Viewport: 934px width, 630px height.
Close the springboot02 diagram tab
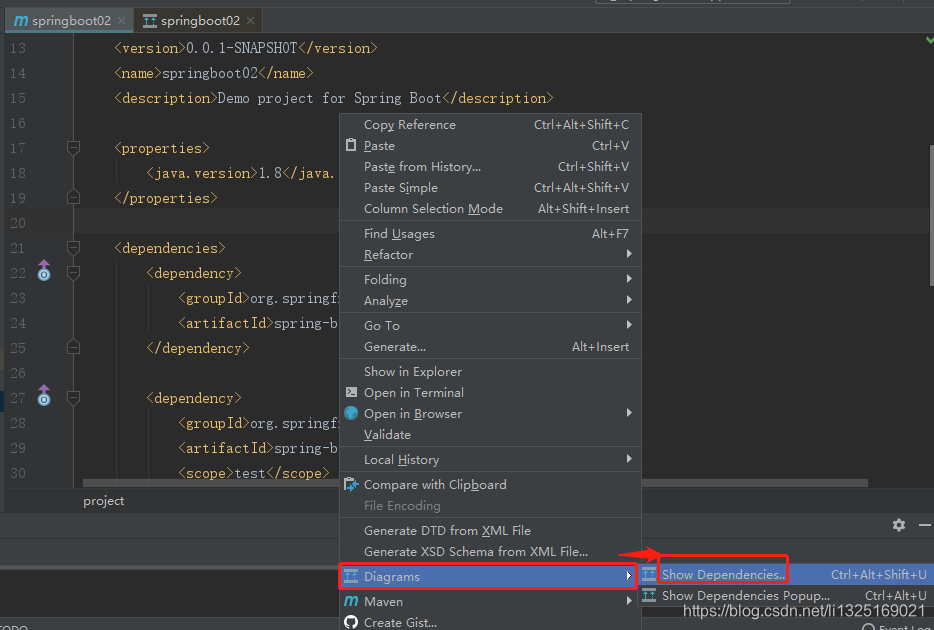pos(250,20)
